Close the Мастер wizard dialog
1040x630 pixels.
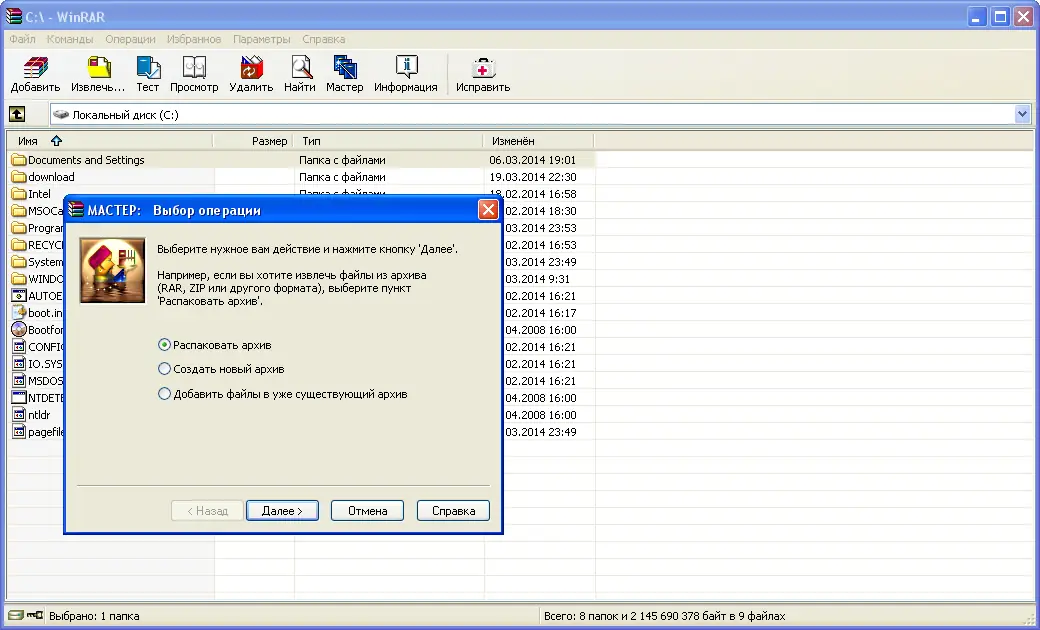[x=488, y=210]
